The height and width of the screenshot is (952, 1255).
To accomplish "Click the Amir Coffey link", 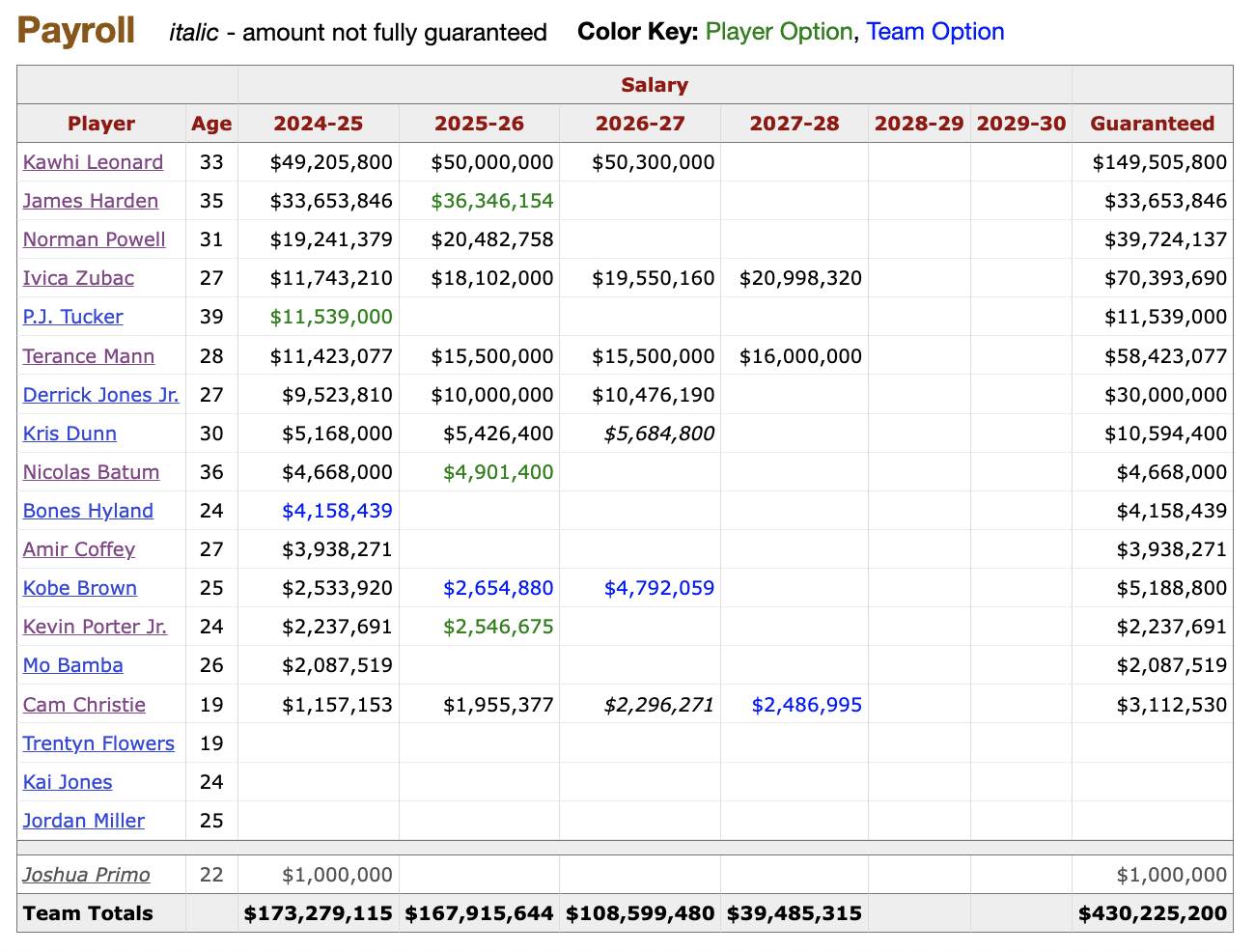I will point(79,549).
